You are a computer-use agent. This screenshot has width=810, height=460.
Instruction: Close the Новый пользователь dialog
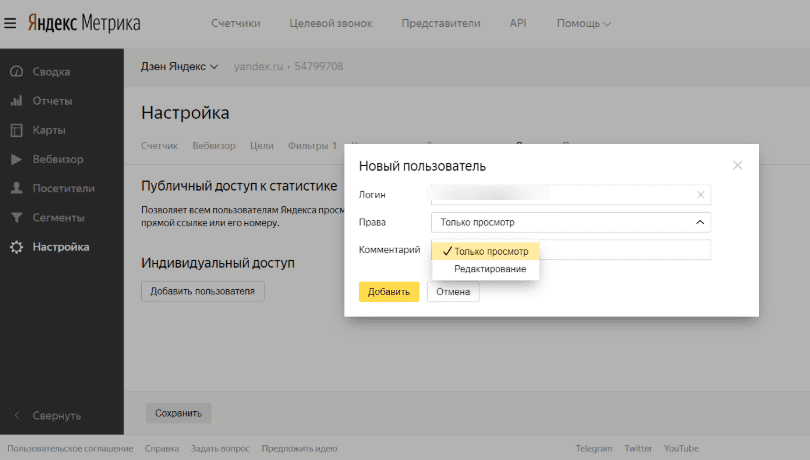pos(737,165)
